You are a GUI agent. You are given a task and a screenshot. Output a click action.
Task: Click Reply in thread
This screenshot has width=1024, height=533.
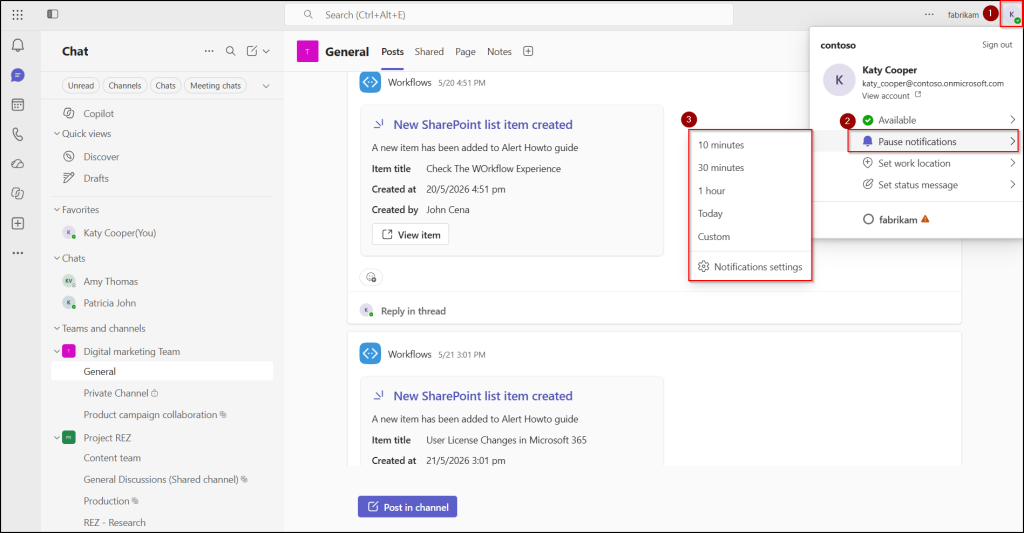[x=413, y=311]
